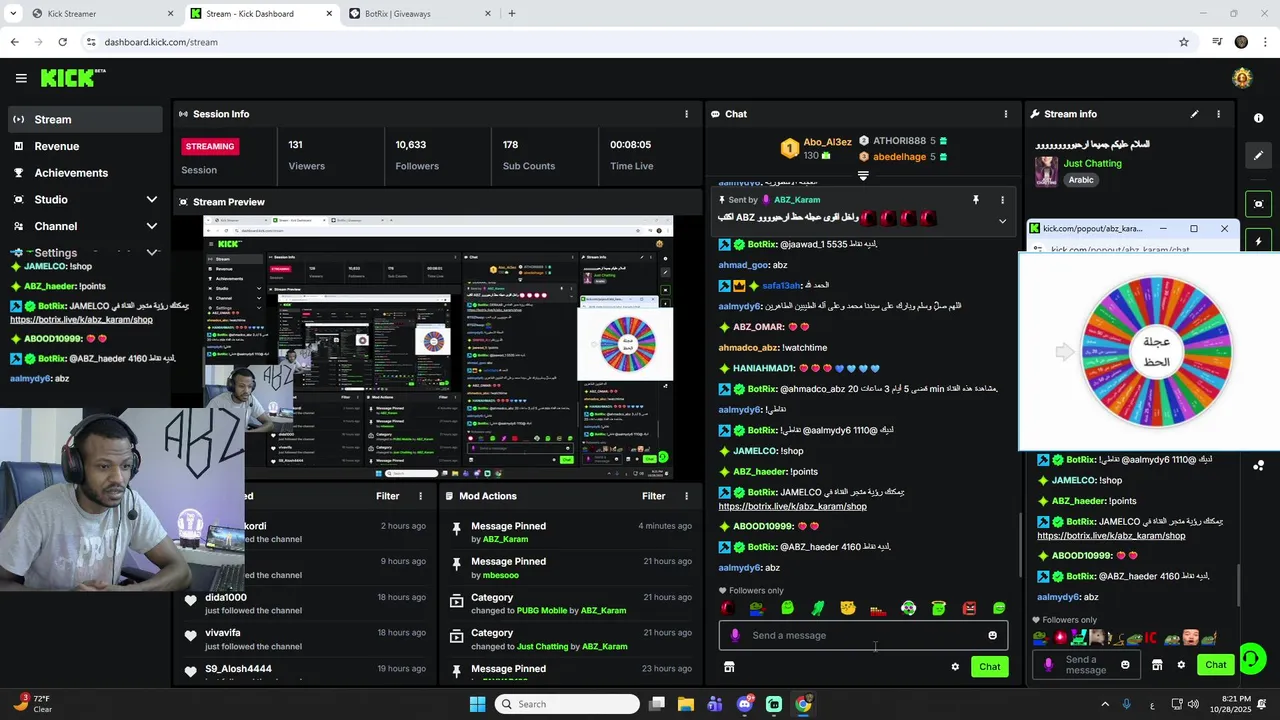Open the emoji picker in the main chat input
The image size is (1280, 720).
[992, 635]
